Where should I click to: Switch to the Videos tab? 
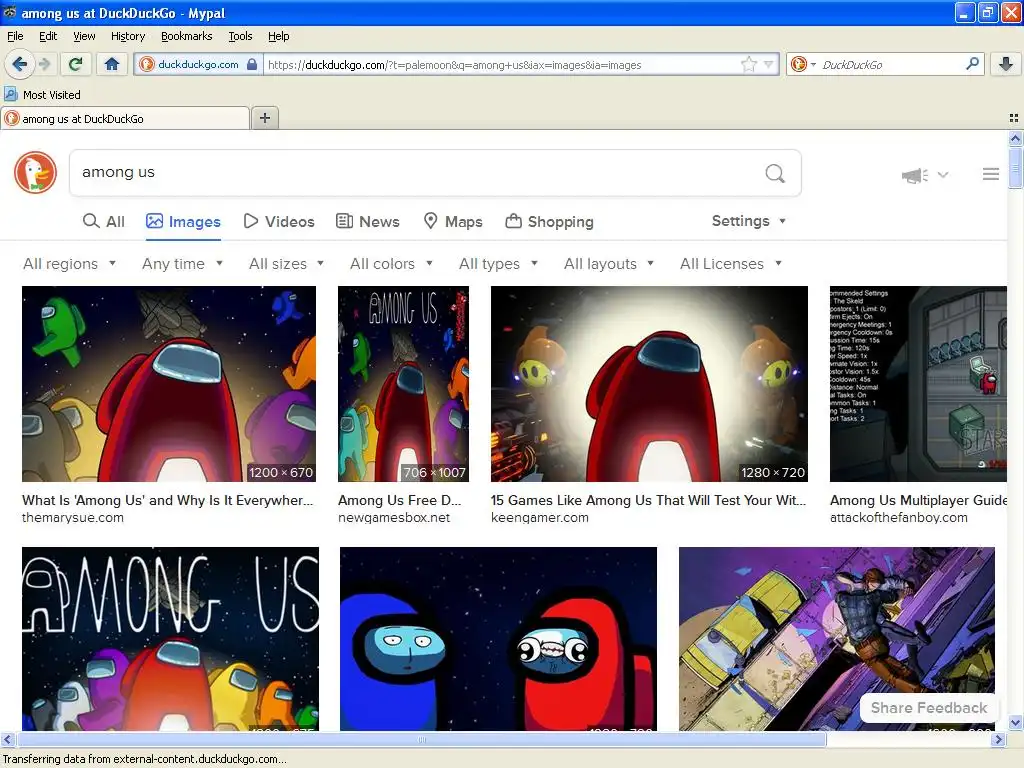279,221
